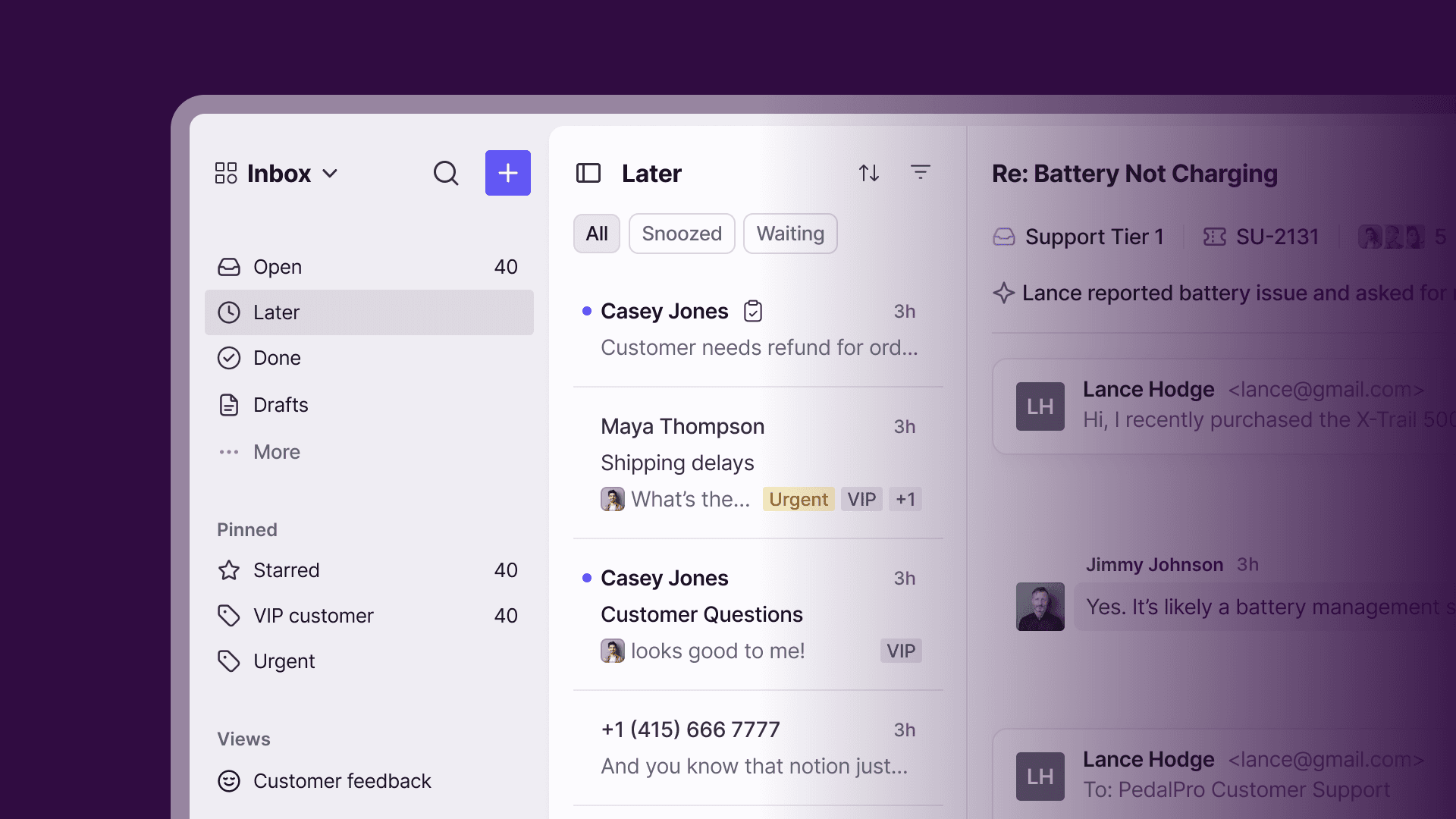
Task: Click the Pinned section header
Action: [247, 530]
